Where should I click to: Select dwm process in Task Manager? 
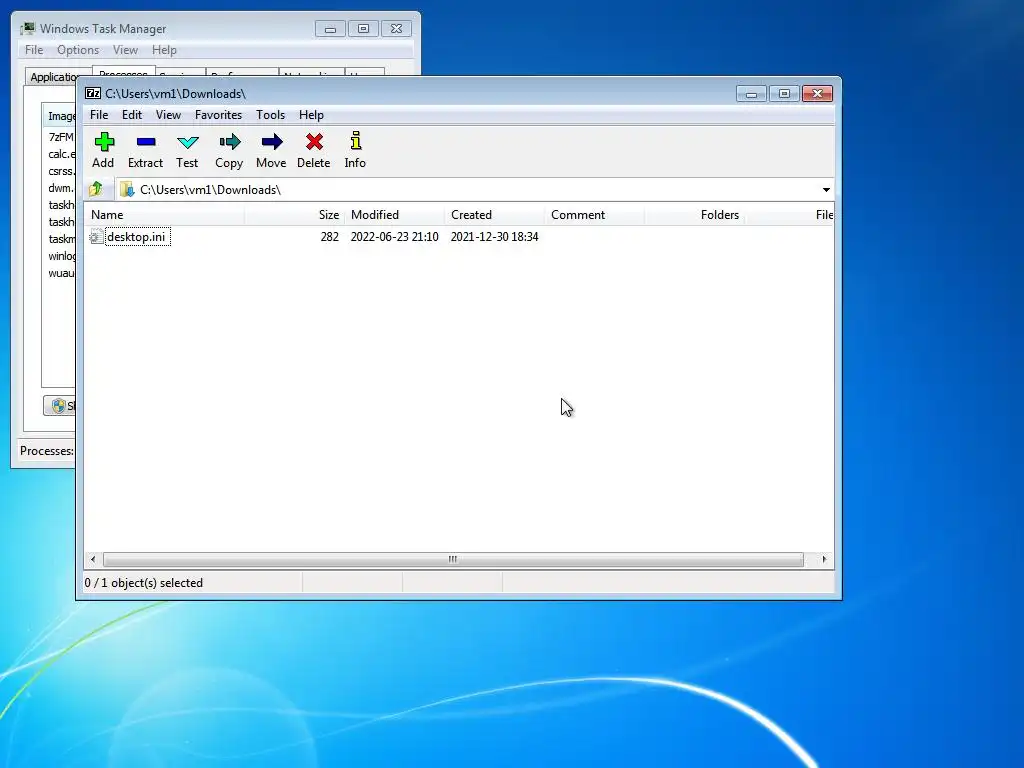click(61, 188)
